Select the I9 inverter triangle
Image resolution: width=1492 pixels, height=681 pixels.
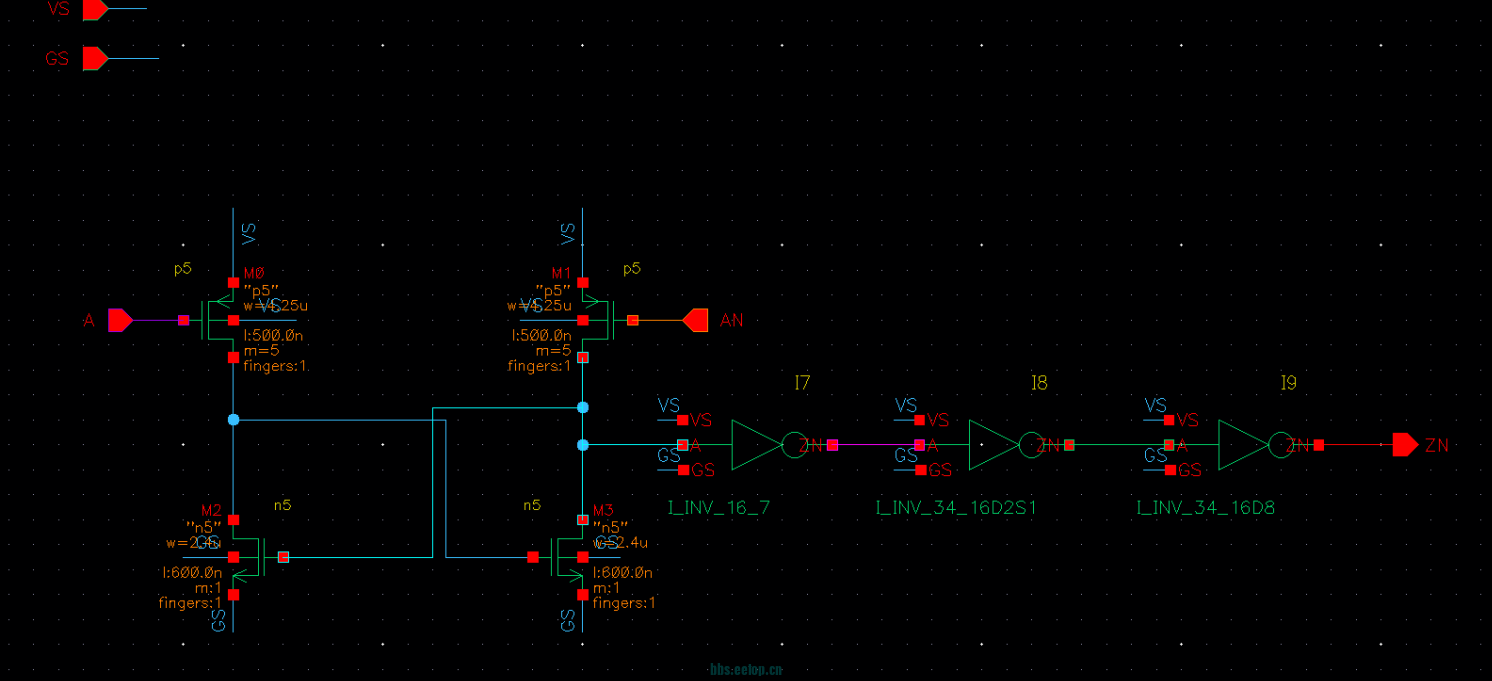pyautogui.click(x=1242, y=445)
